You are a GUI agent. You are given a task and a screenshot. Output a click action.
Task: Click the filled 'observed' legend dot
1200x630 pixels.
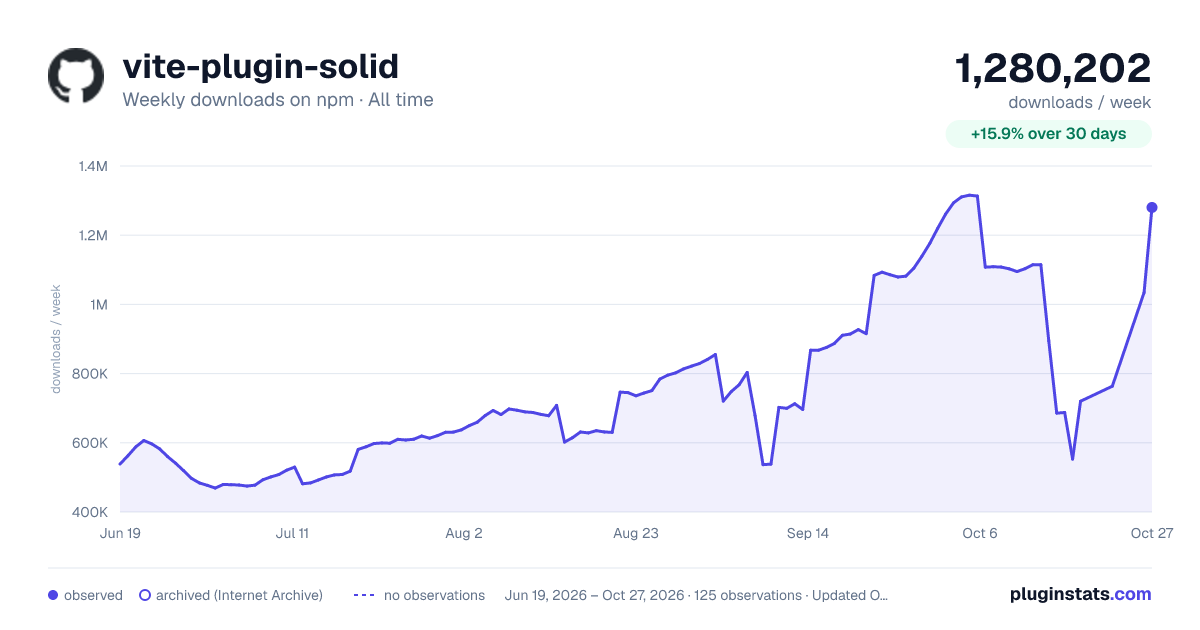53,595
